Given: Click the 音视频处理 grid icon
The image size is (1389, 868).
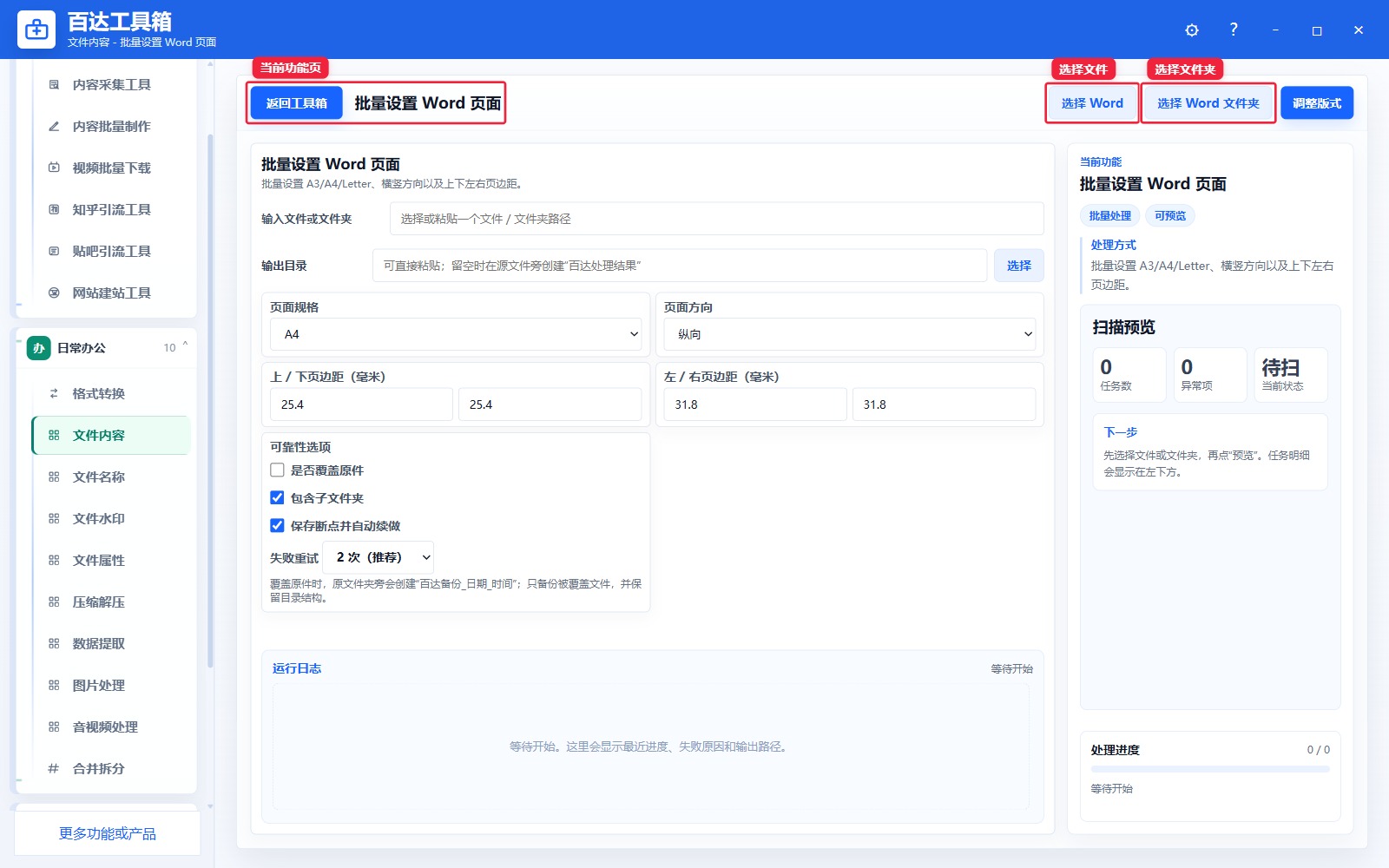Looking at the screenshot, I should (x=54, y=727).
